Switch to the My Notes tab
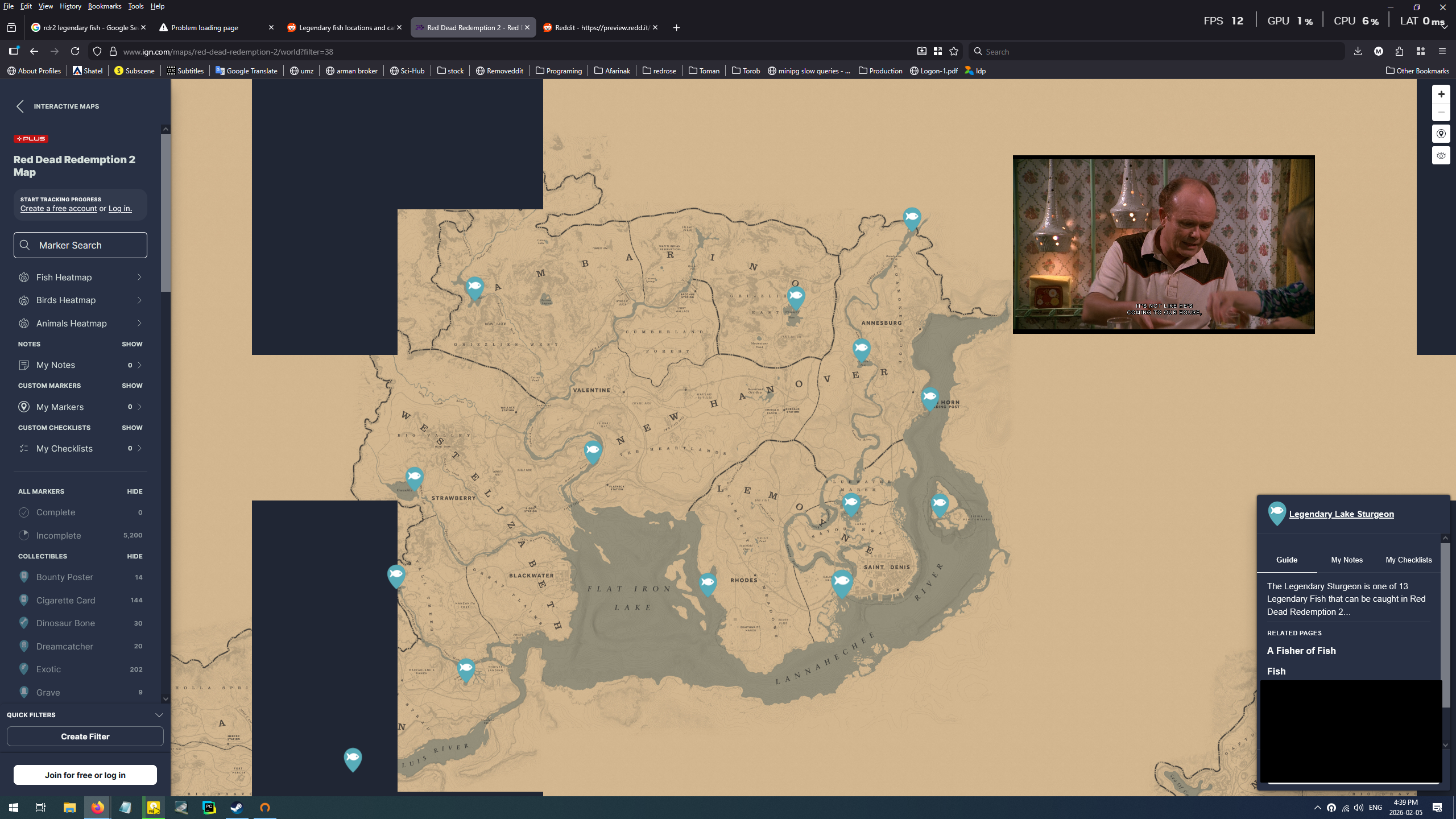Screen dimensions: 1456x819 click(x=1347, y=560)
